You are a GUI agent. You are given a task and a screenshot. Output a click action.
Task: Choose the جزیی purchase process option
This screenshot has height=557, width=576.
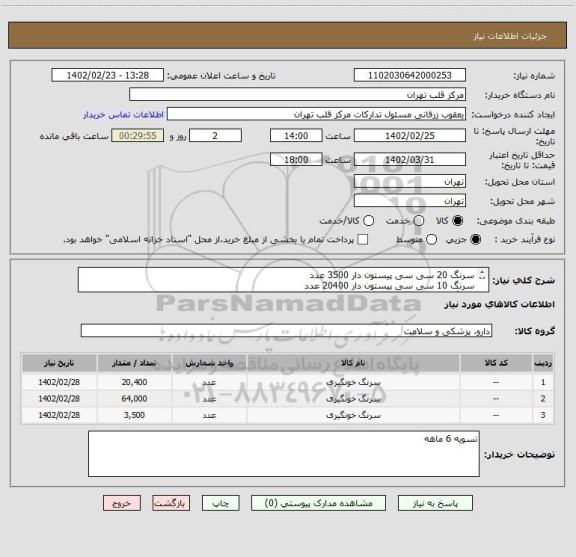[475, 240]
